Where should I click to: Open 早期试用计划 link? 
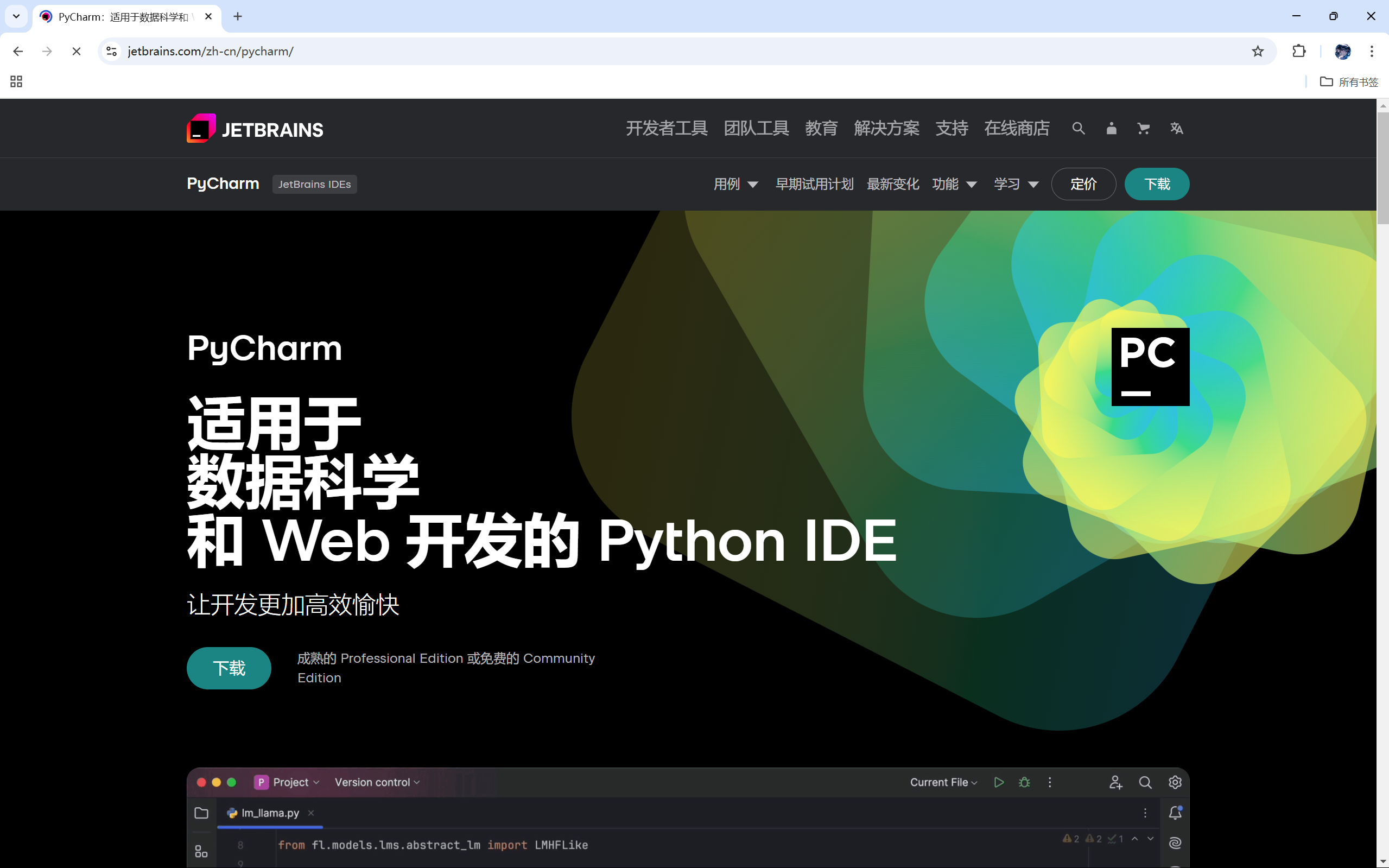[x=815, y=184]
